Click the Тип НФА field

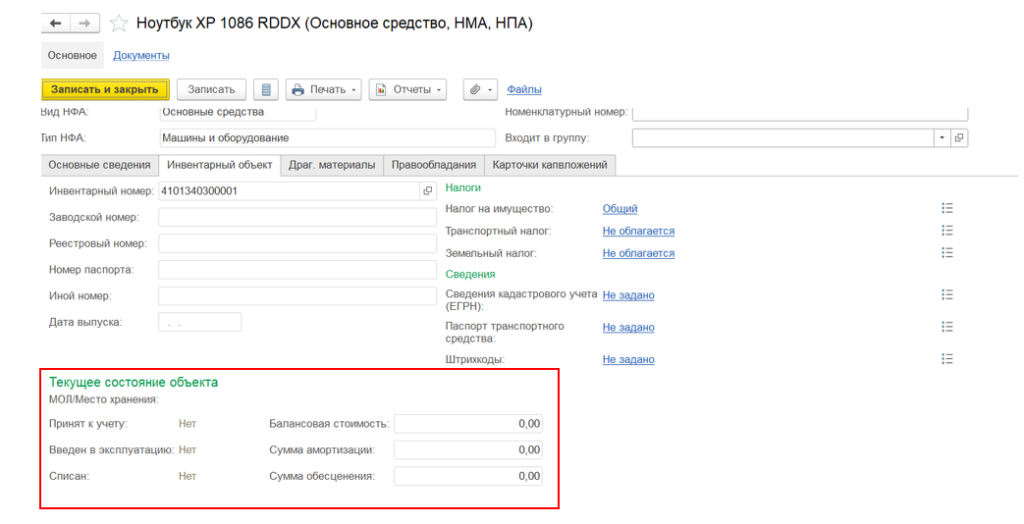pos(327,138)
